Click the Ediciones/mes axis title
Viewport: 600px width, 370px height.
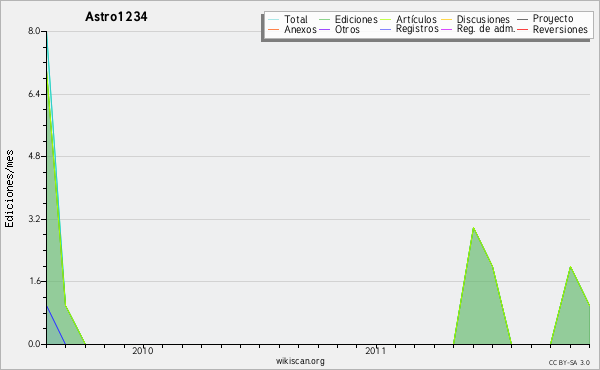click(9, 188)
